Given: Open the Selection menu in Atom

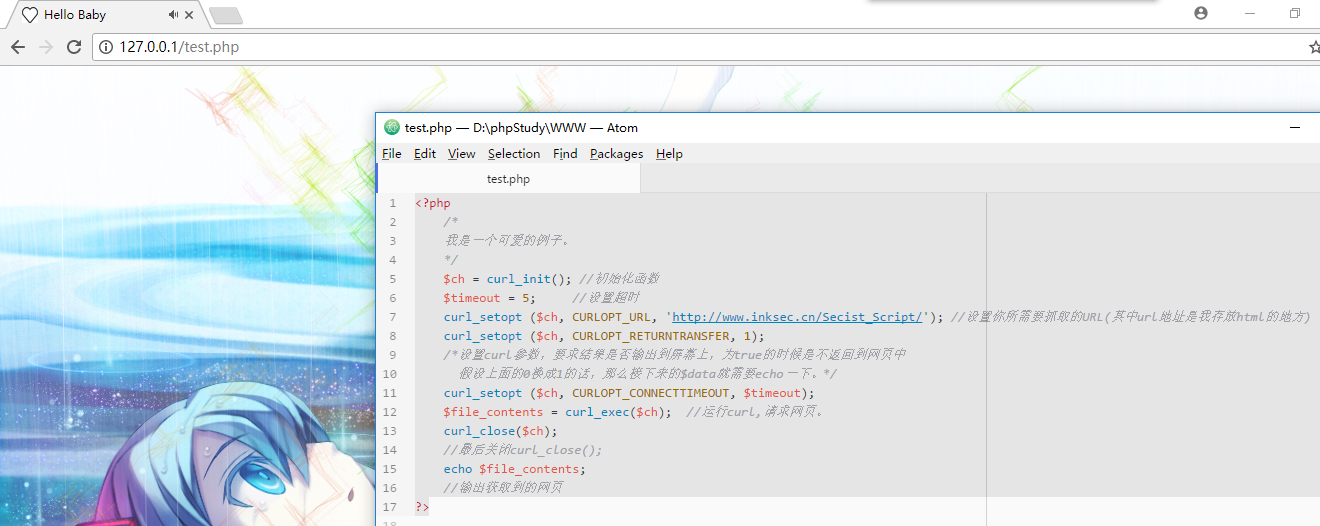Looking at the screenshot, I should (514, 154).
